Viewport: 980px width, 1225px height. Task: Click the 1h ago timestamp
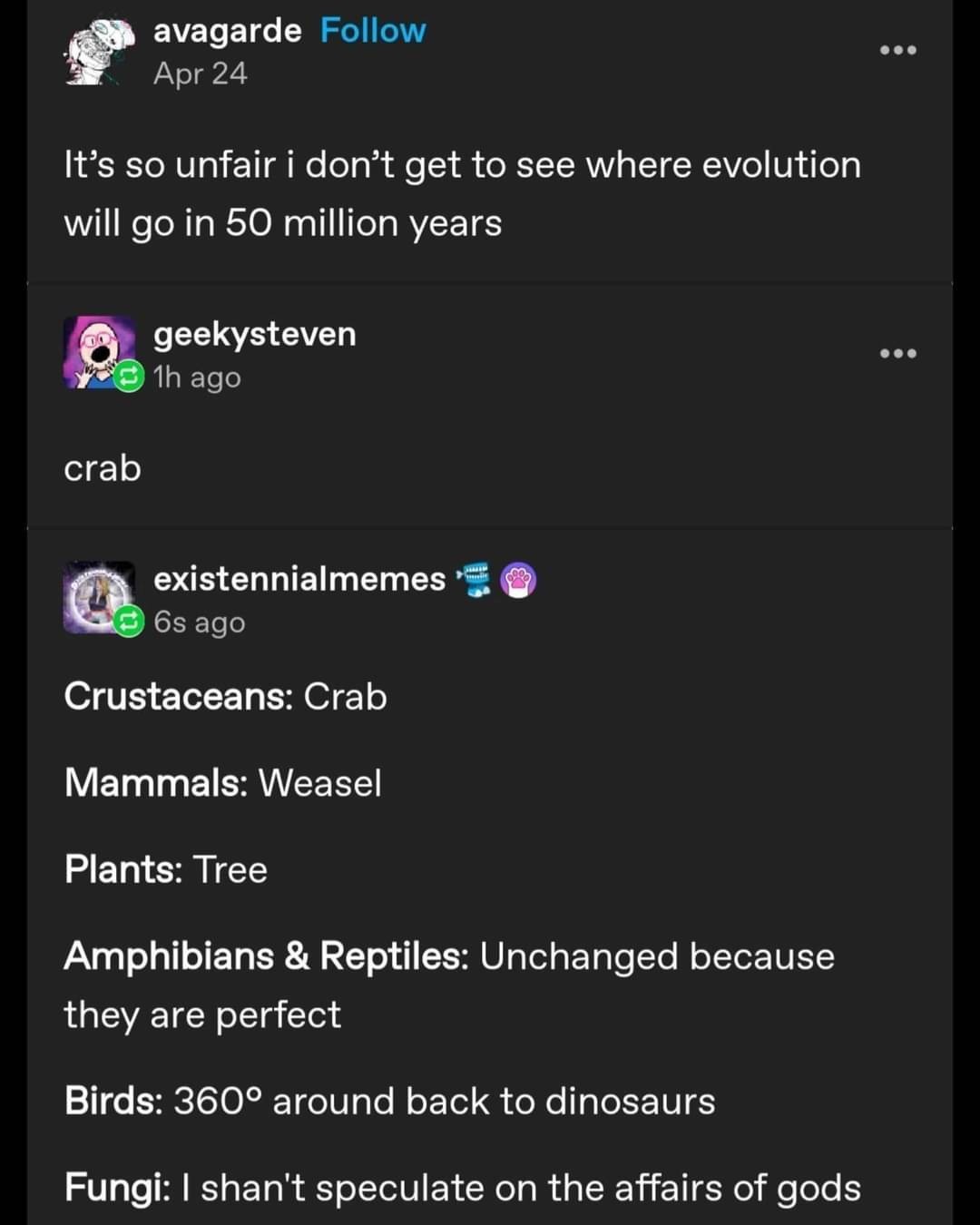pos(196,377)
